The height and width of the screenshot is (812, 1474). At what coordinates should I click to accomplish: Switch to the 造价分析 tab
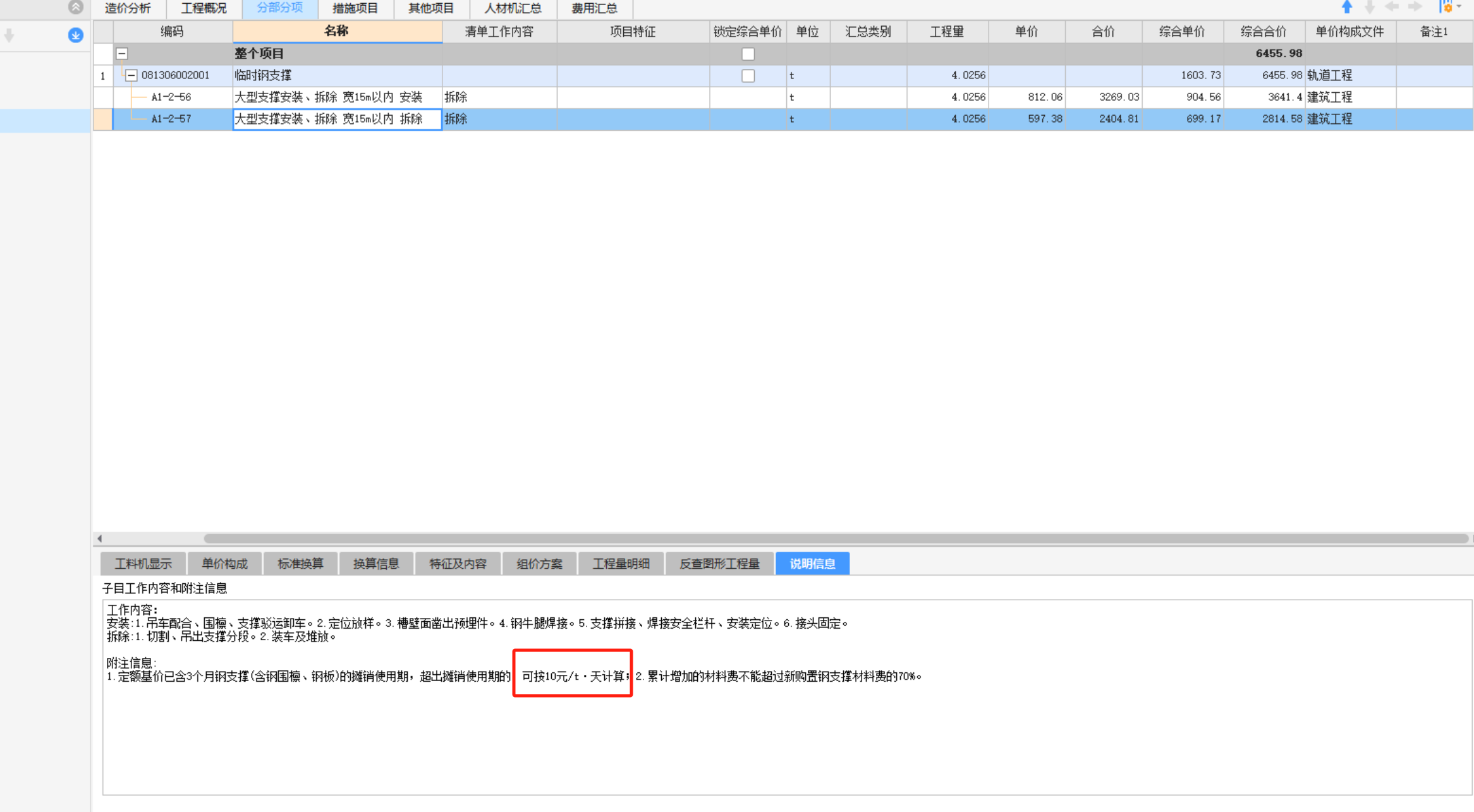(x=128, y=8)
